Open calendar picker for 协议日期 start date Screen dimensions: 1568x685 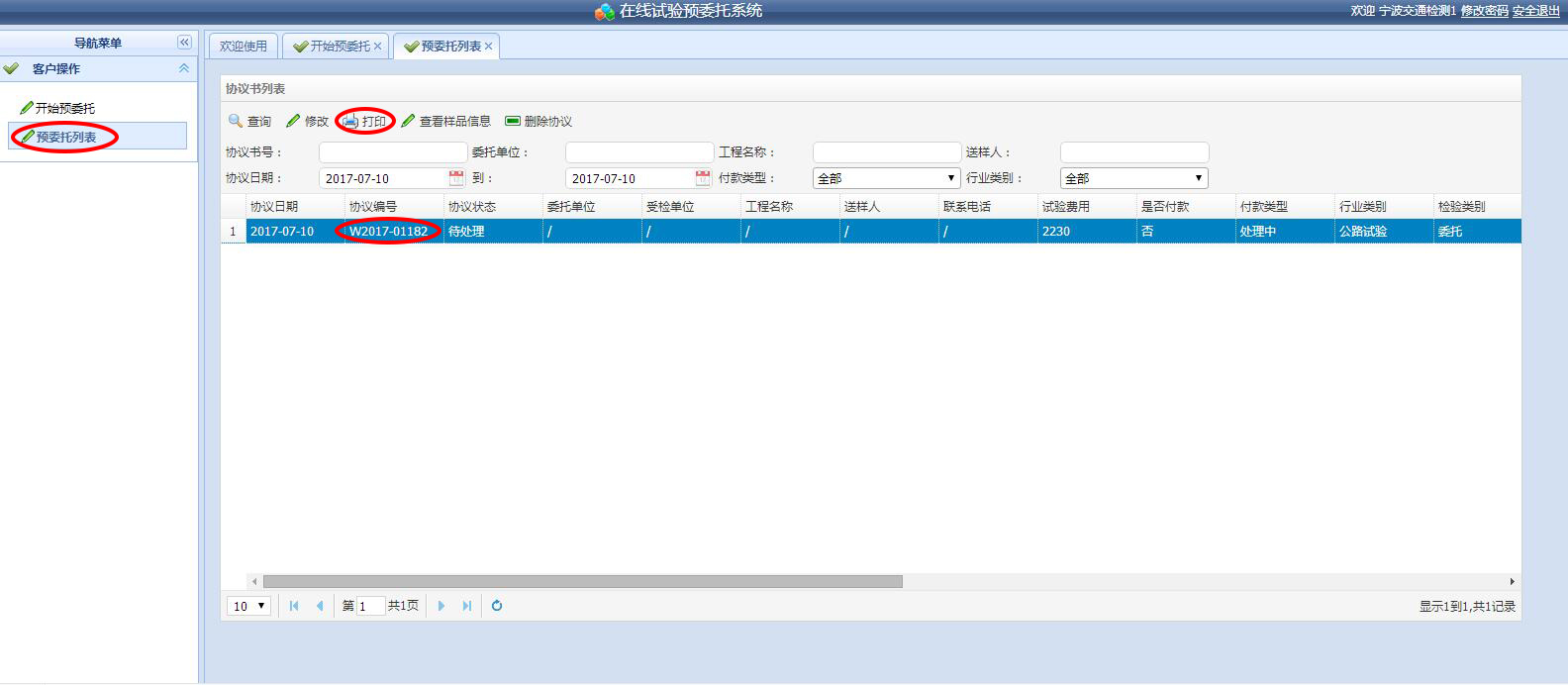click(456, 178)
